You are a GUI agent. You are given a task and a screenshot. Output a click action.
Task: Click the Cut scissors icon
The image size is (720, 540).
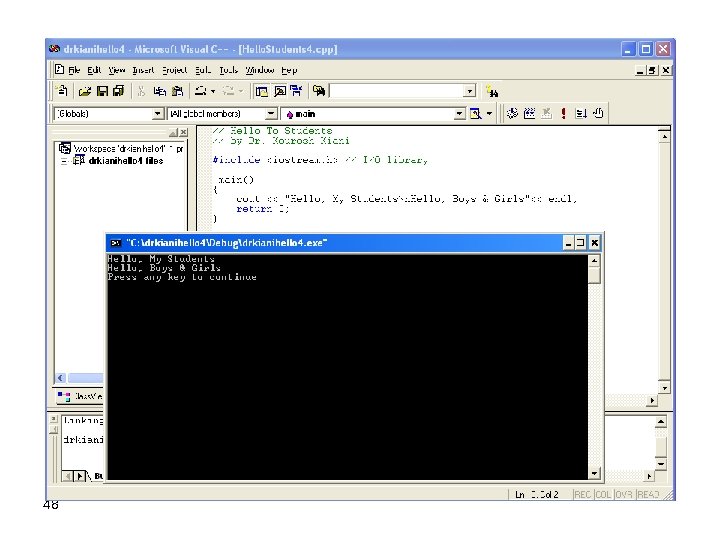[x=141, y=91]
